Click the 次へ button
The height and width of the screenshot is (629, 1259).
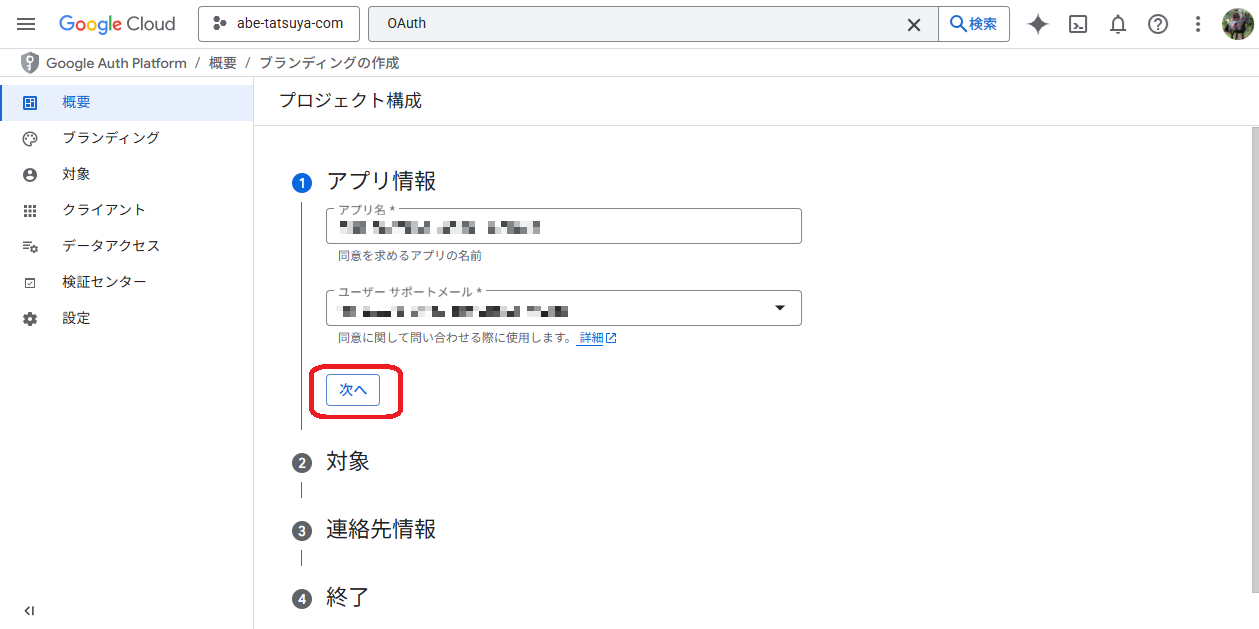[x=353, y=390]
